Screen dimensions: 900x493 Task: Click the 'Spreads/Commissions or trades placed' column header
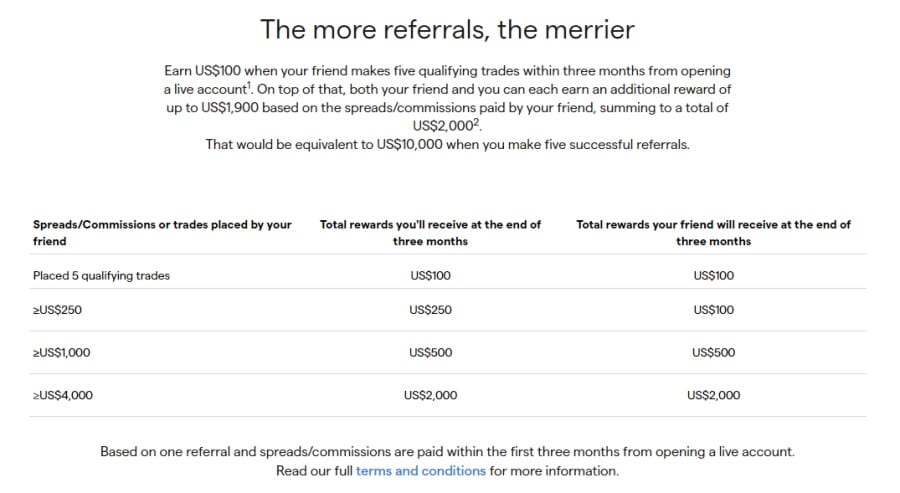click(x=162, y=232)
